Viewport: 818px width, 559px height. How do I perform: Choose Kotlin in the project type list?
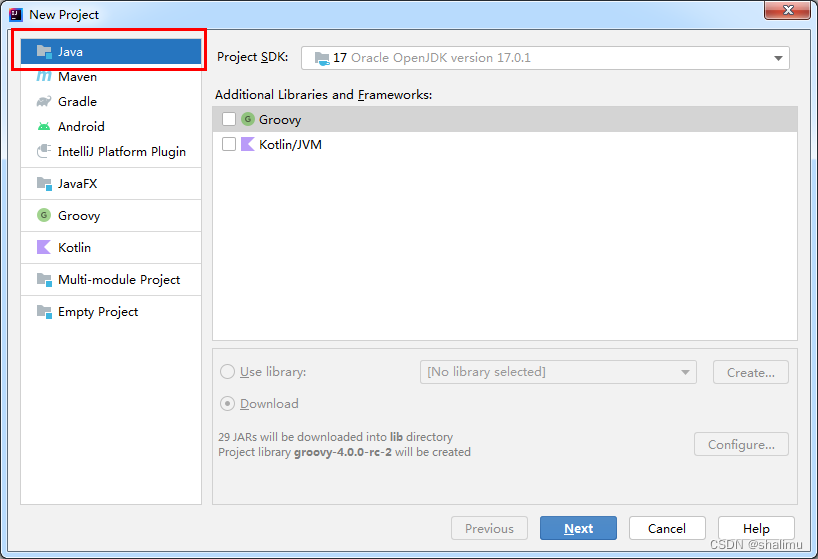point(111,247)
